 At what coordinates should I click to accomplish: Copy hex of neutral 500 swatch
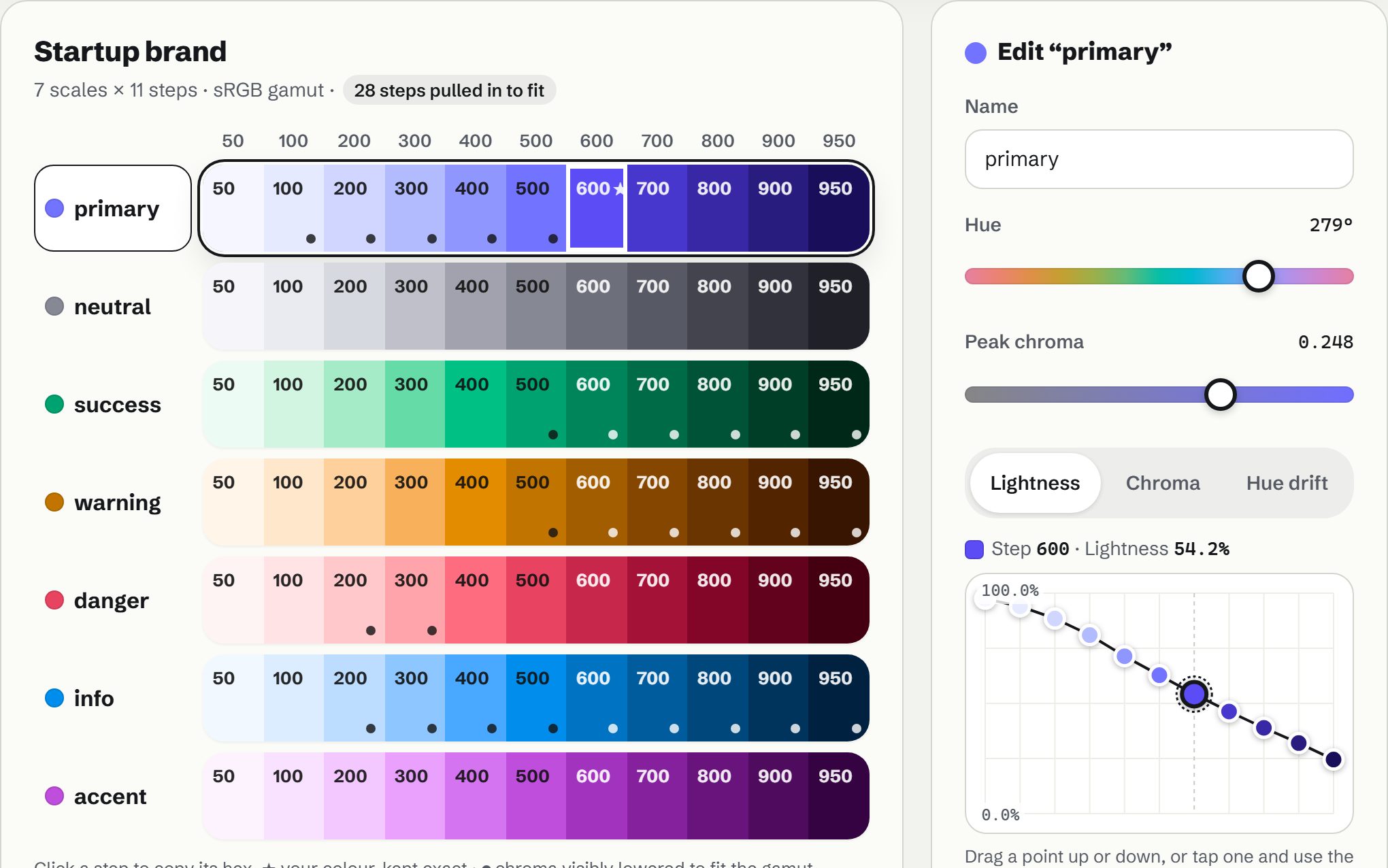click(536, 306)
